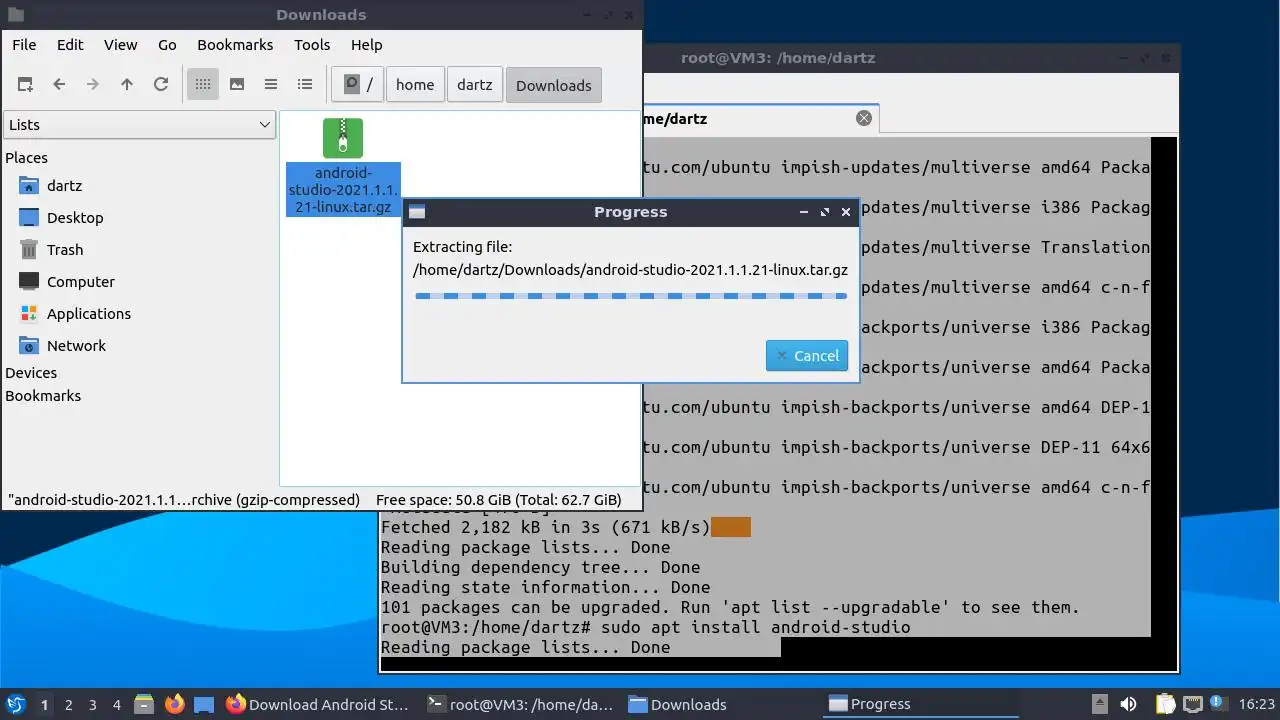Switch to compact view mode
1280x720 pixels.
click(x=271, y=85)
